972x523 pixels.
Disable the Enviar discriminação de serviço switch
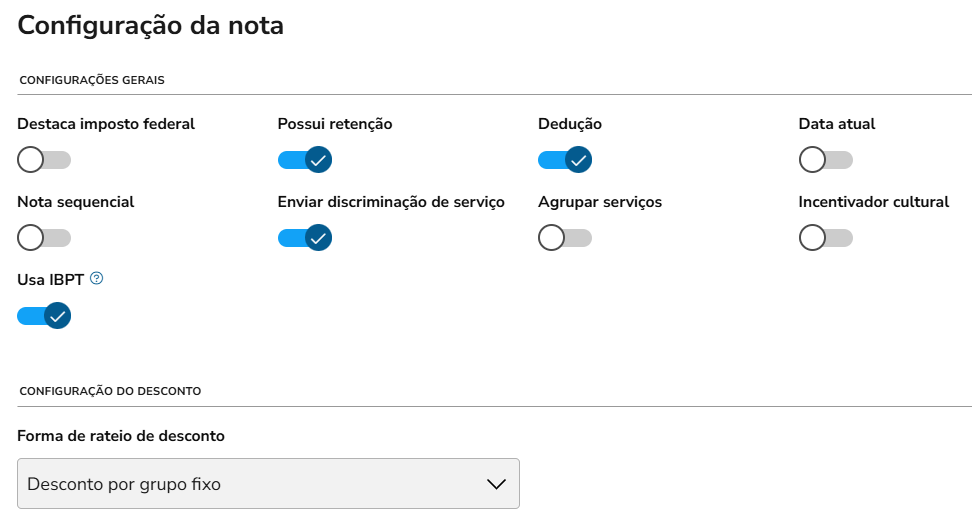(x=304, y=238)
